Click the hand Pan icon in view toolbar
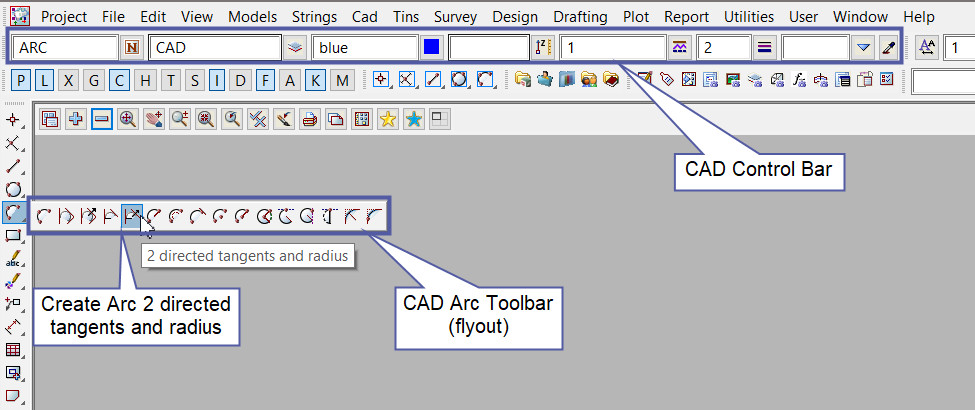 (x=154, y=119)
